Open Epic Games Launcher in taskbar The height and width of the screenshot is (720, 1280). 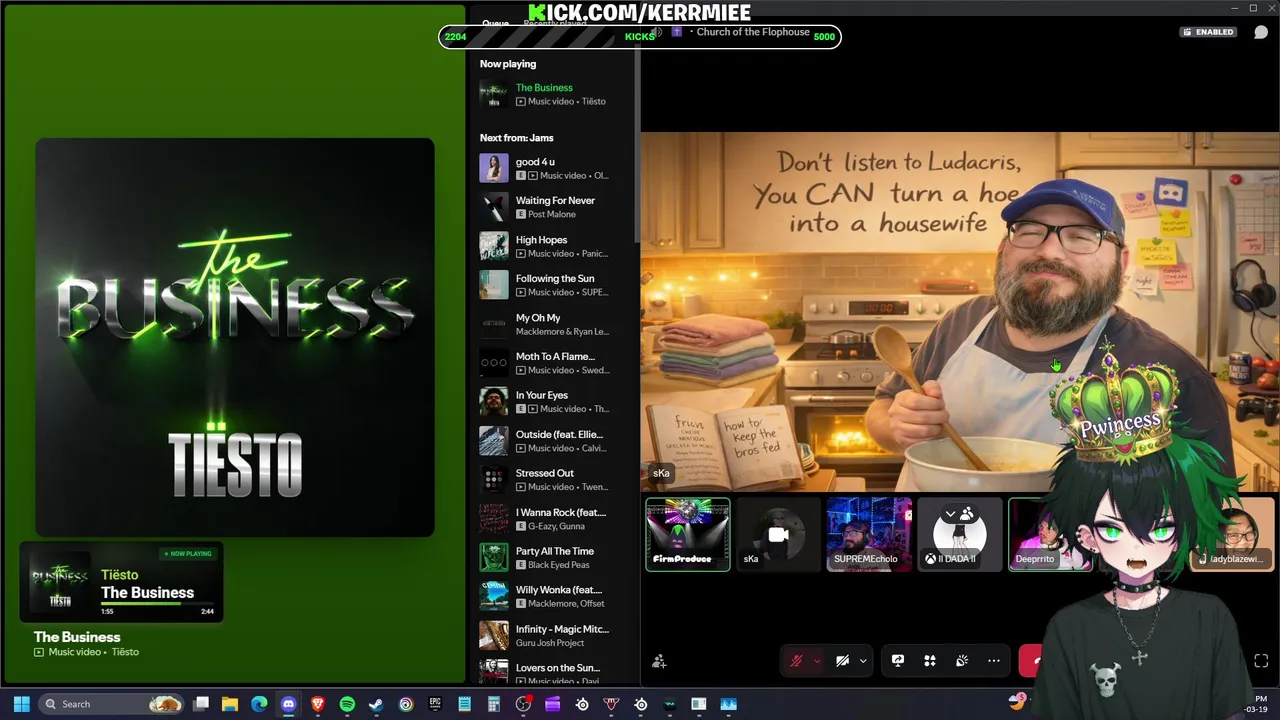coord(435,704)
